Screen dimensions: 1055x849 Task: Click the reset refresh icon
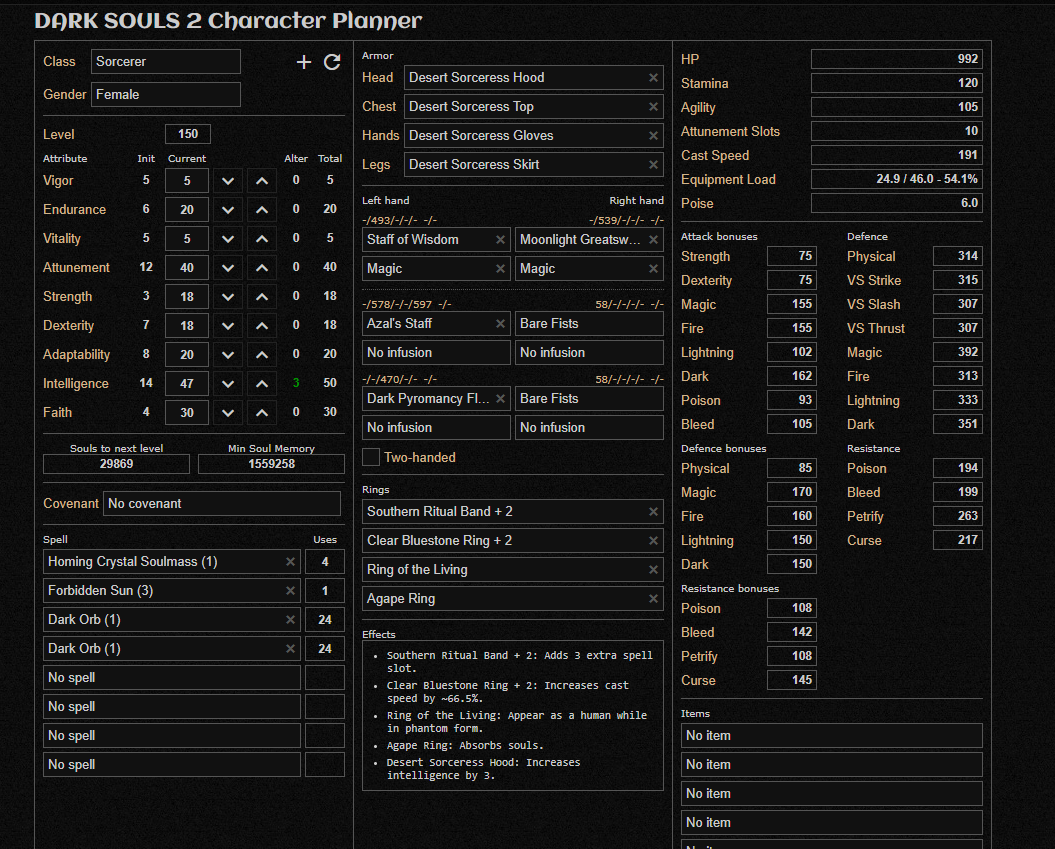pos(332,62)
